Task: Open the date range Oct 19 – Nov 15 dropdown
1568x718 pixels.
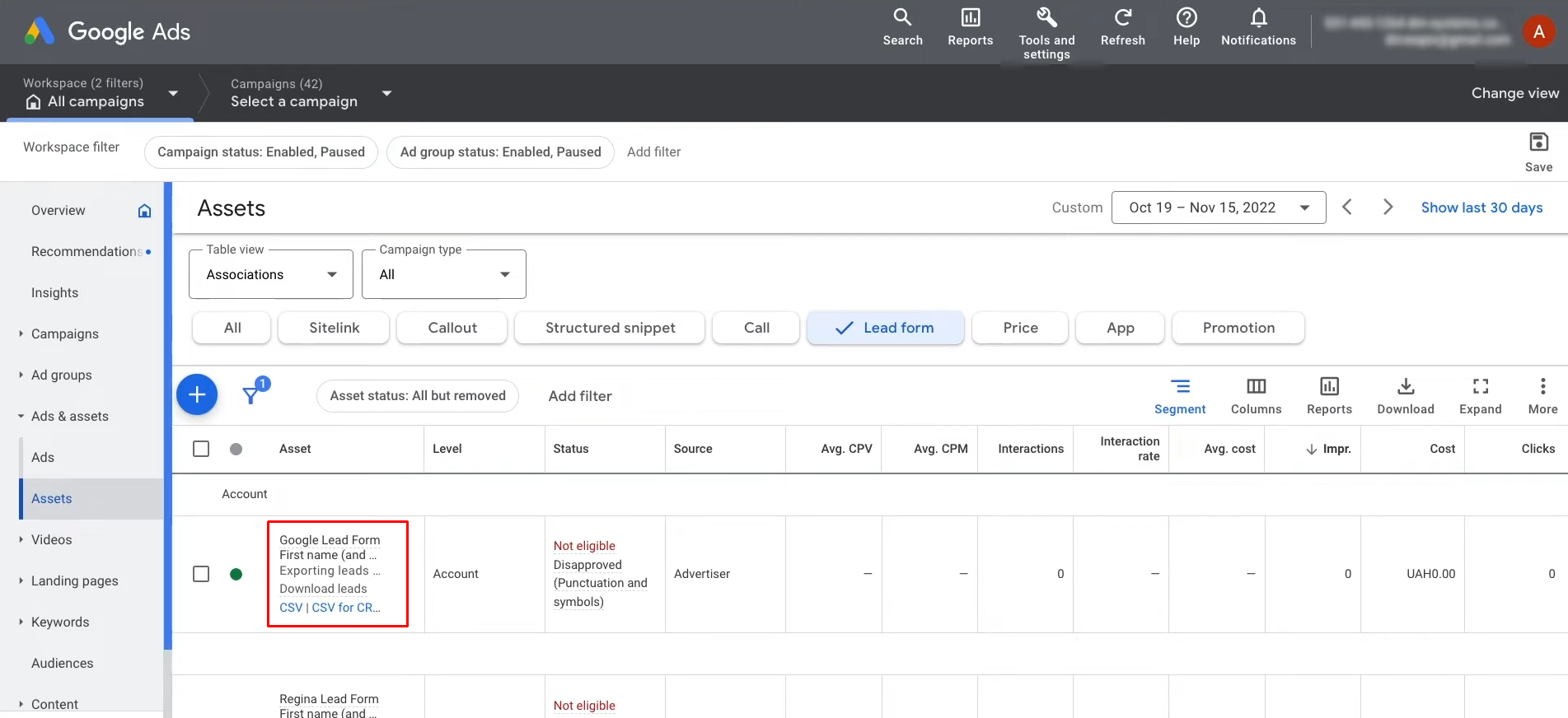Action: [x=1219, y=207]
